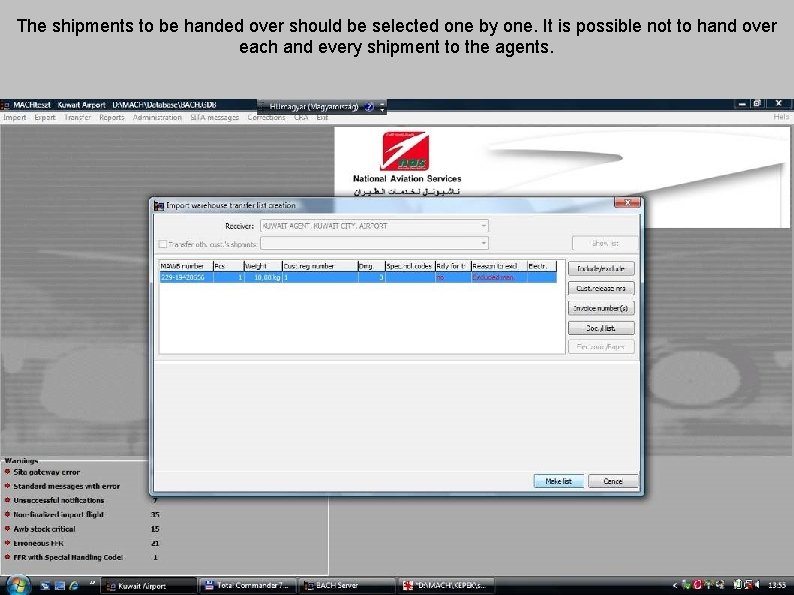The height and width of the screenshot is (595, 794).
Task: Sort by MAWB number column header
Action: pos(186,266)
